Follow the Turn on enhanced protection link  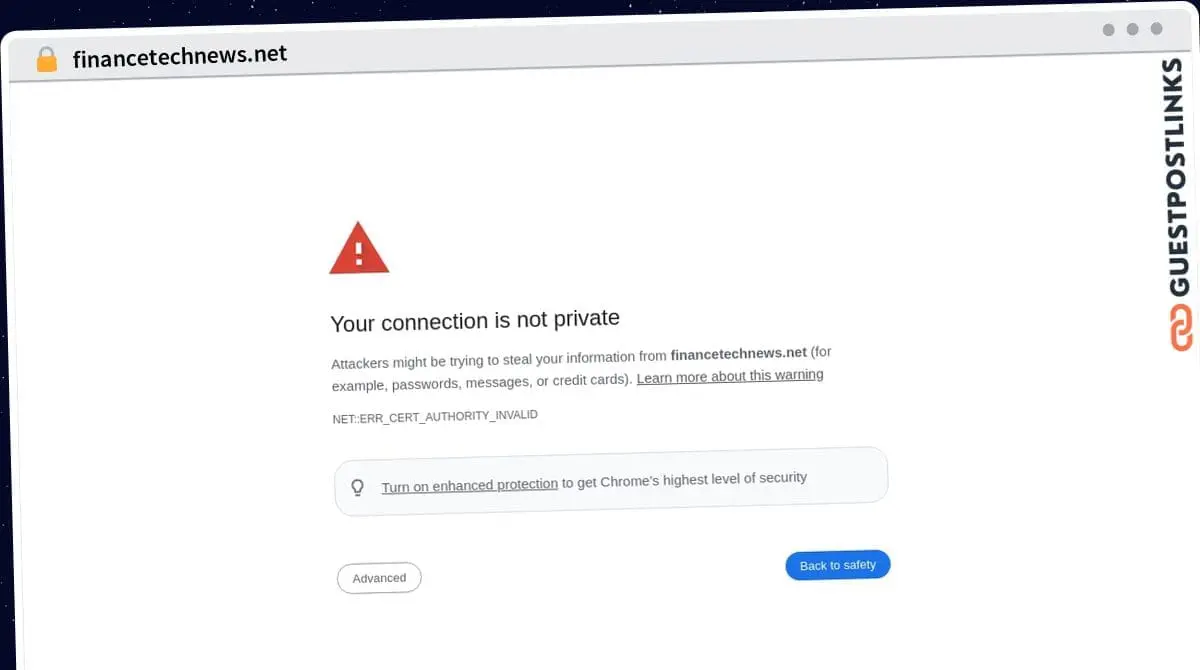coord(470,485)
